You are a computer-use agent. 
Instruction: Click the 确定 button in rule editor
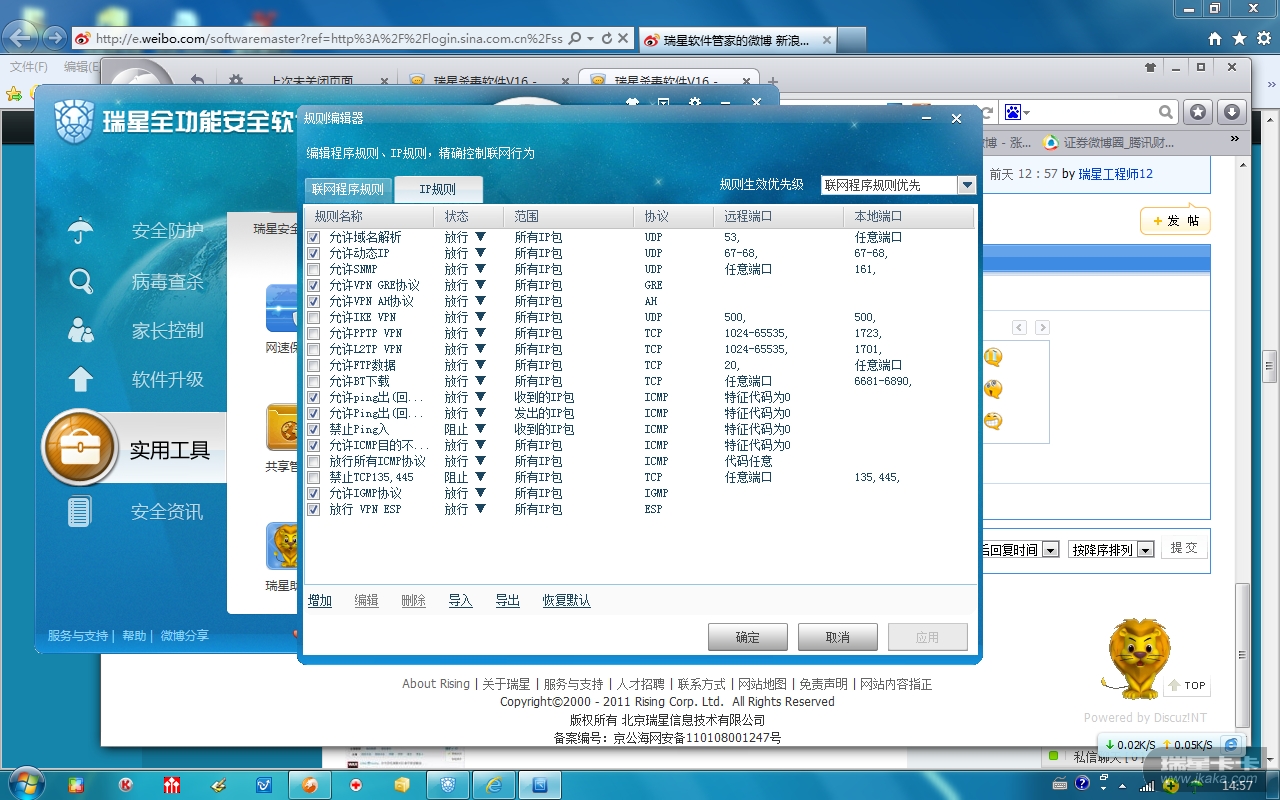click(748, 637)
